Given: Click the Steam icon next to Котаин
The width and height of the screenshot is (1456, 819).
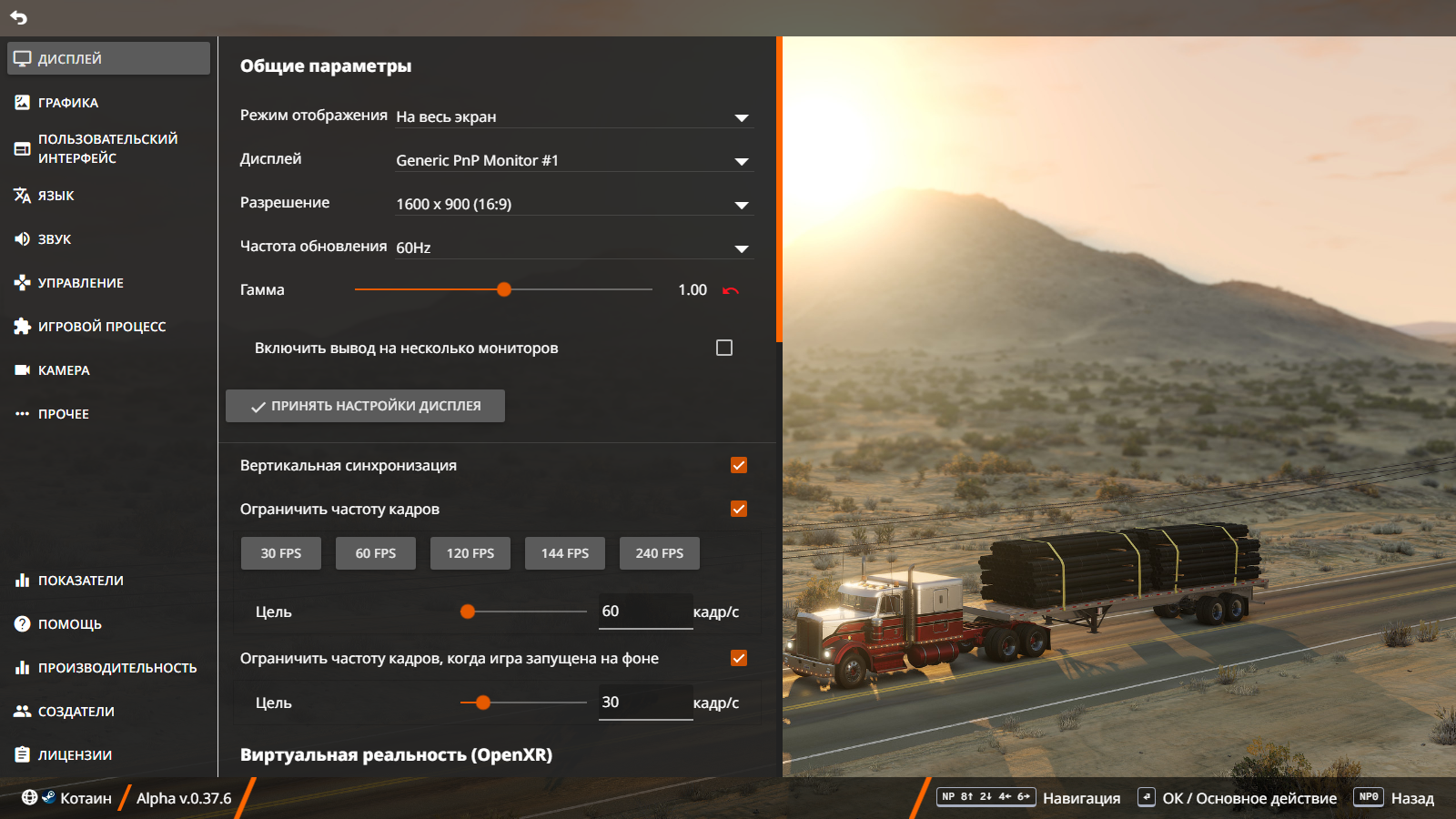Looking at the screenshot, I should coord(49,796).
